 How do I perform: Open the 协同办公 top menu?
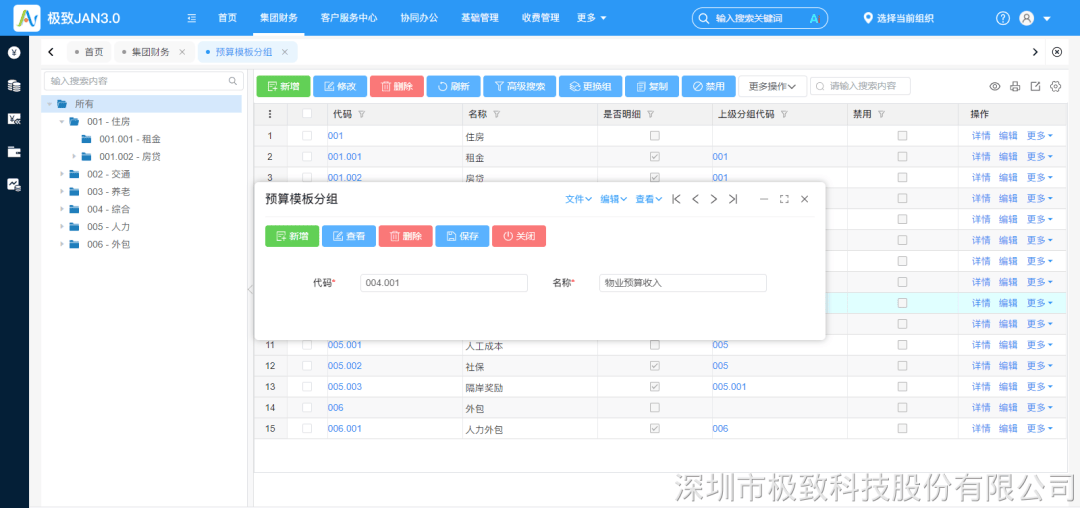click(x=419, y=18)
